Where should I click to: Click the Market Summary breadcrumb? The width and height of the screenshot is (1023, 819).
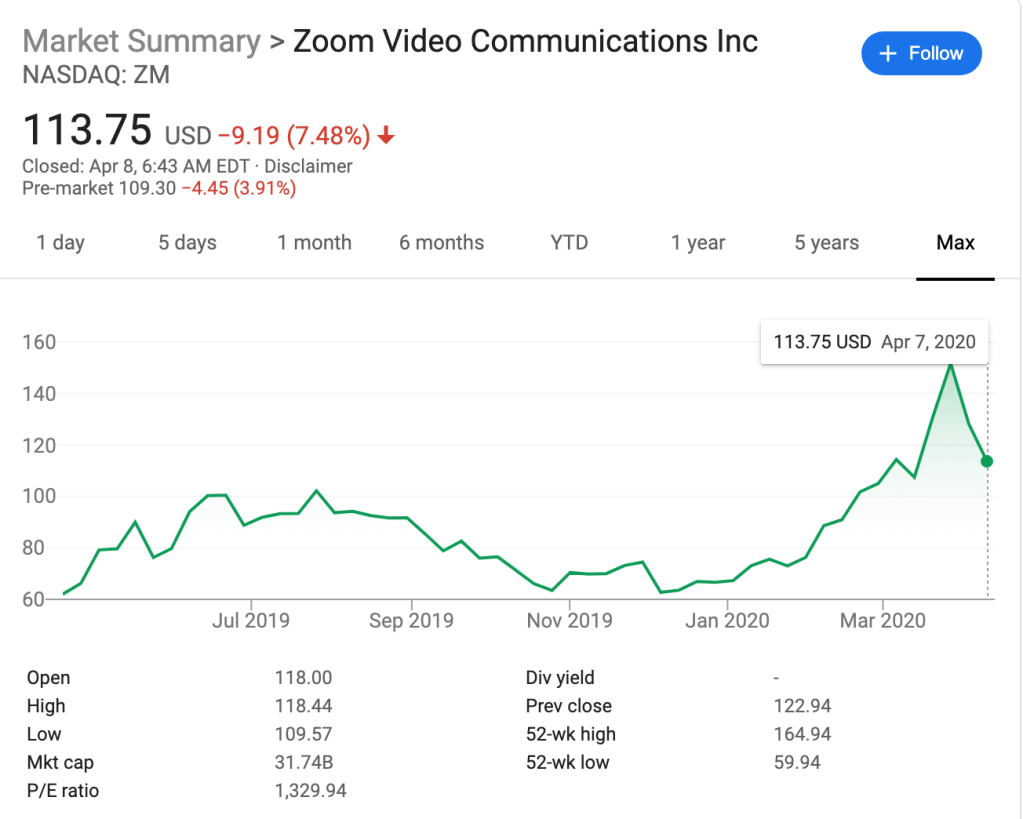coord(141,41)
